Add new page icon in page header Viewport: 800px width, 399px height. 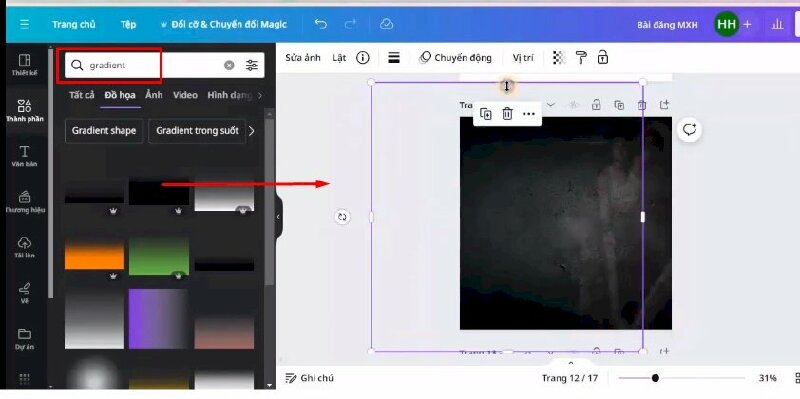click(x=664, y=105)
